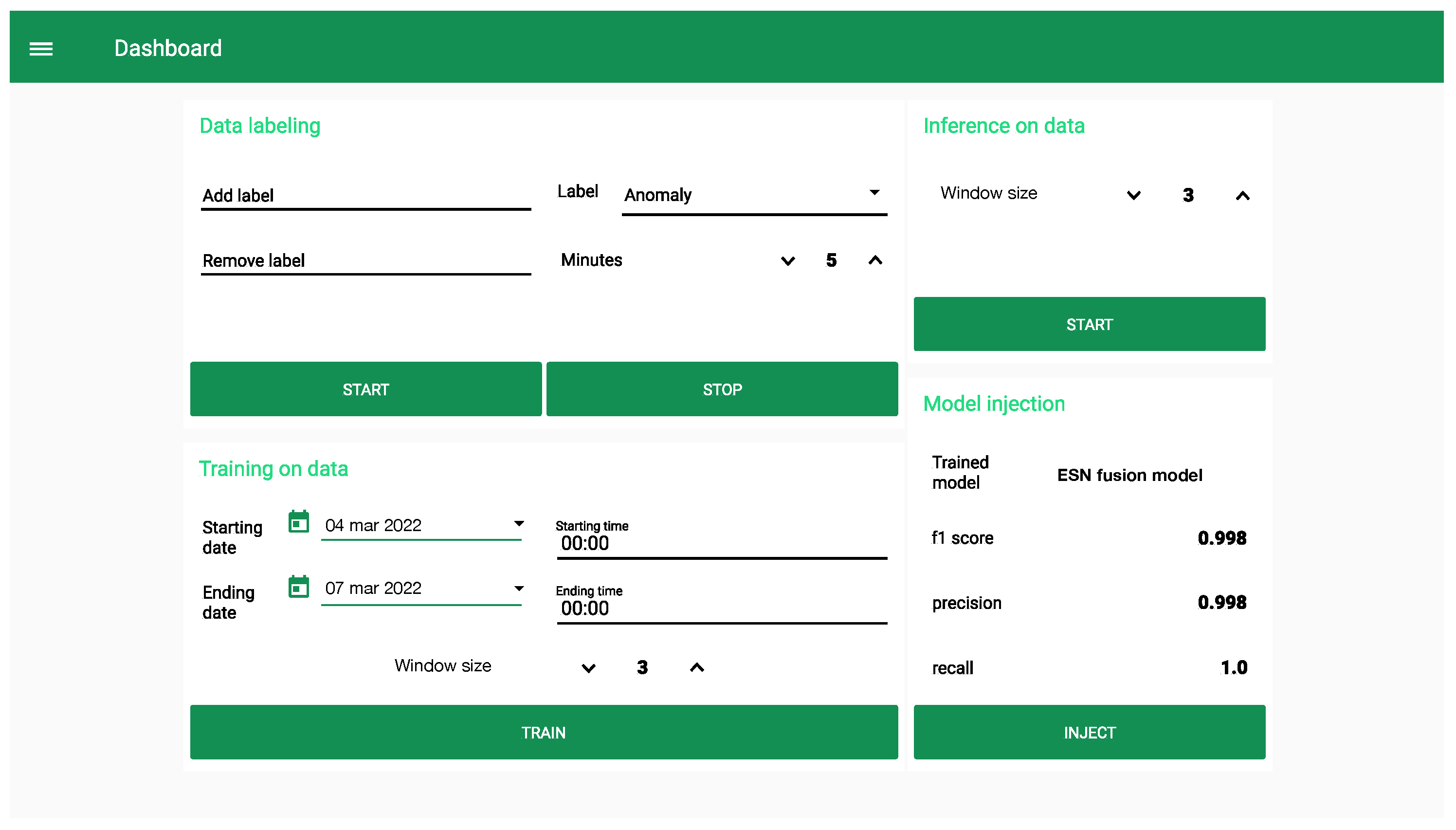Open the Anomaly label dropdown

point(754,195)
